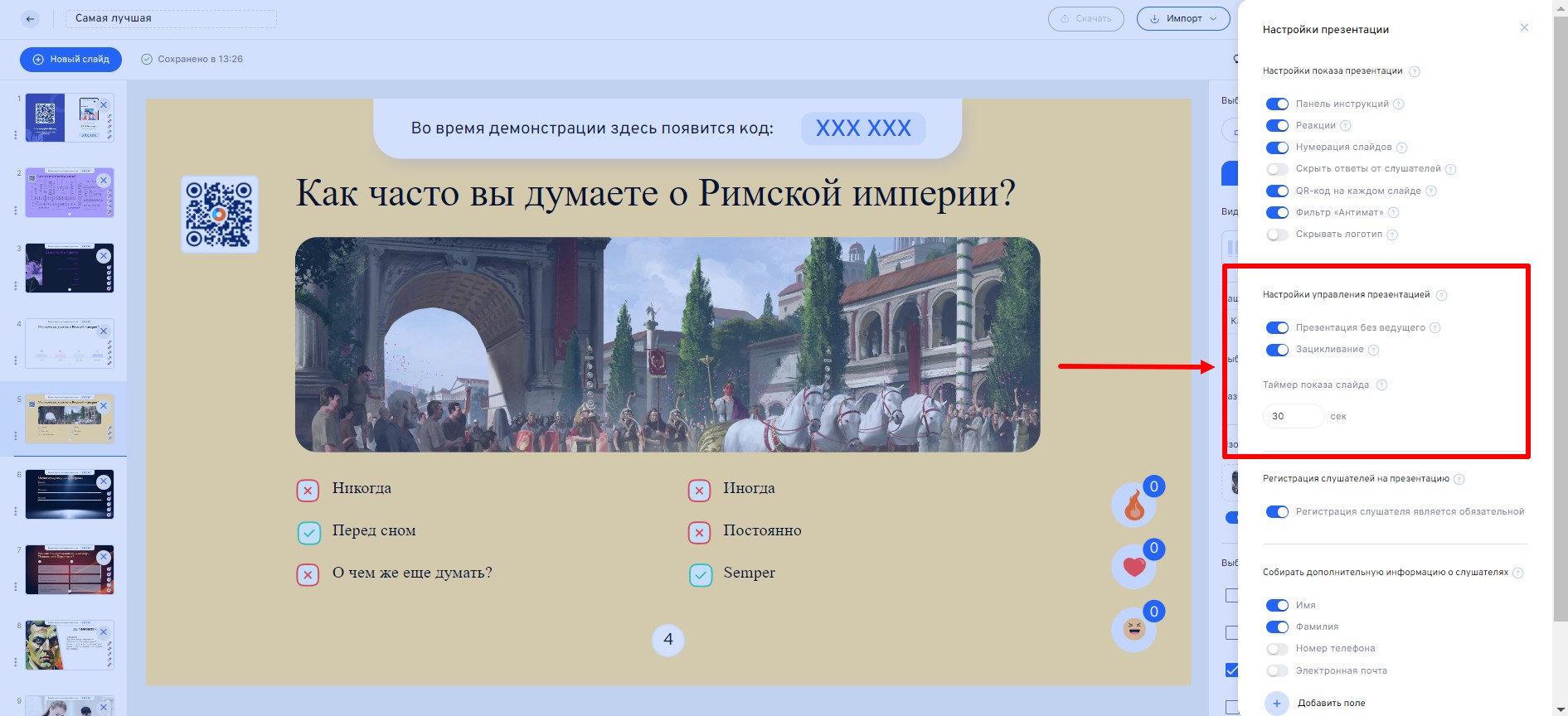The width and height of the screenshot is (1568, 716).
Task: Click the slide timer seconds field
Action: [1294, 416]
